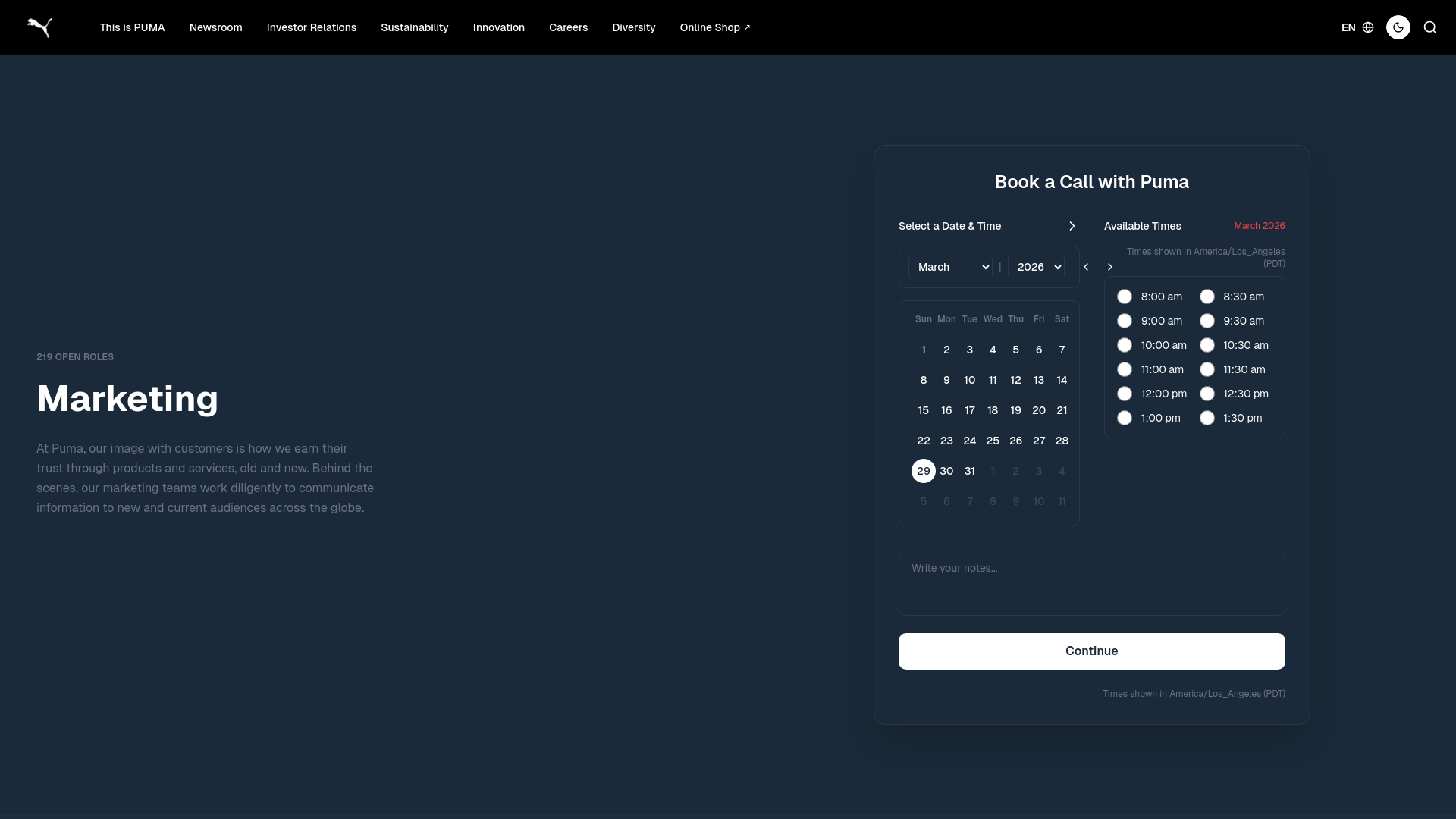Choose March 12 in the calendar

tap(1015, 380)
